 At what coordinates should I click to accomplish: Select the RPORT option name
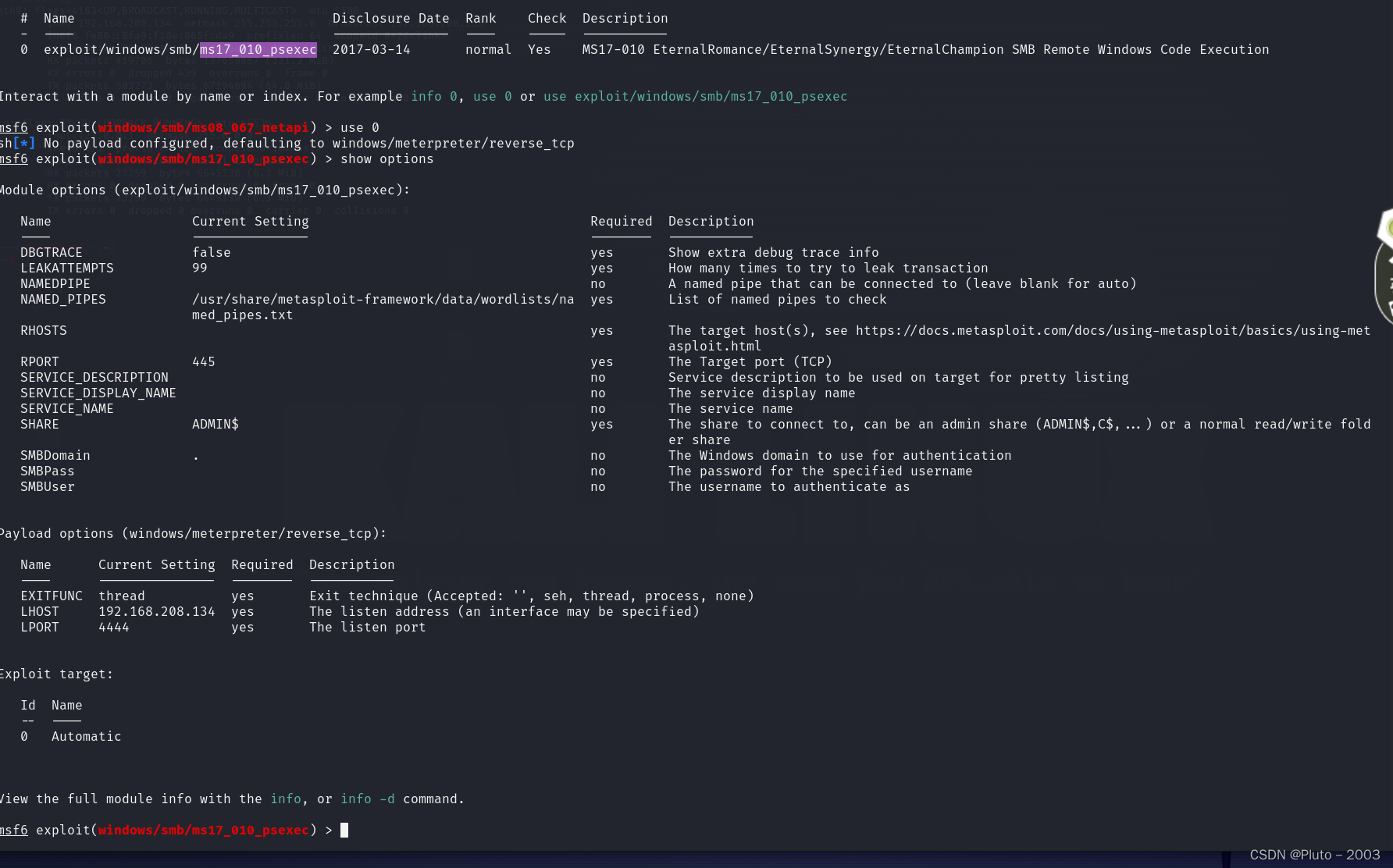coord(40,362)
